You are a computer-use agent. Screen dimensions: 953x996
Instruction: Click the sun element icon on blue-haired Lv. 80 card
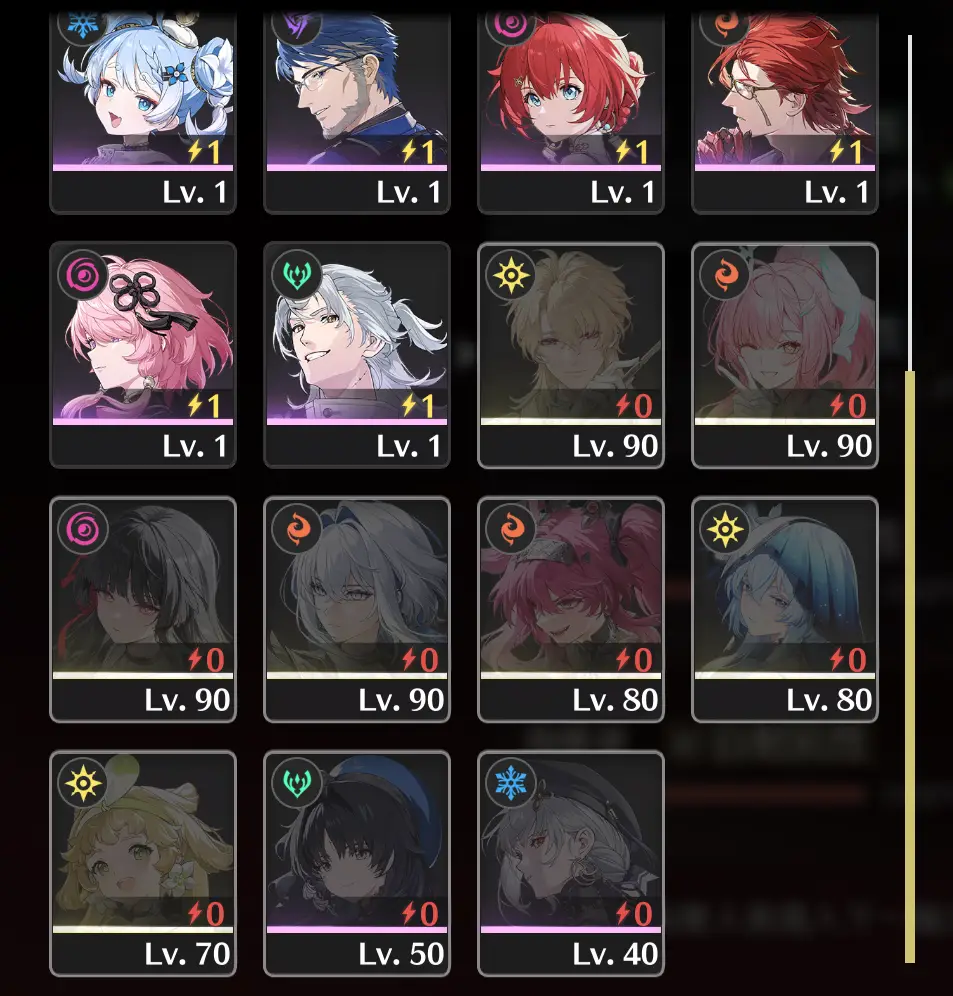coord(725,529)
